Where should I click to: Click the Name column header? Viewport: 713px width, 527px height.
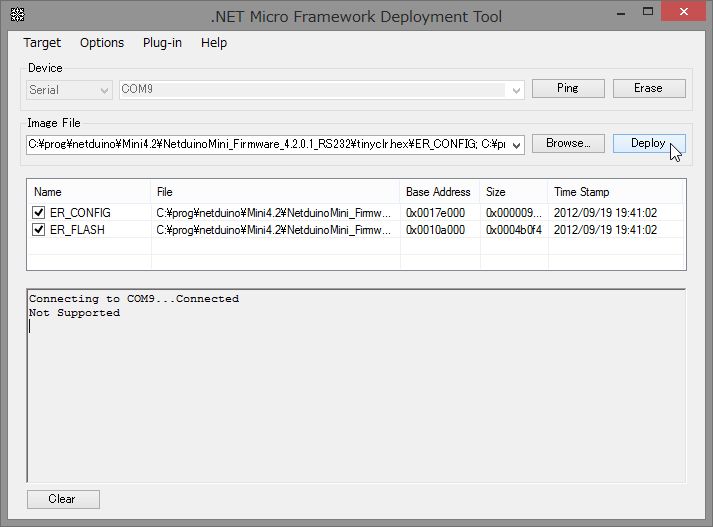click(x=89, y=192)
